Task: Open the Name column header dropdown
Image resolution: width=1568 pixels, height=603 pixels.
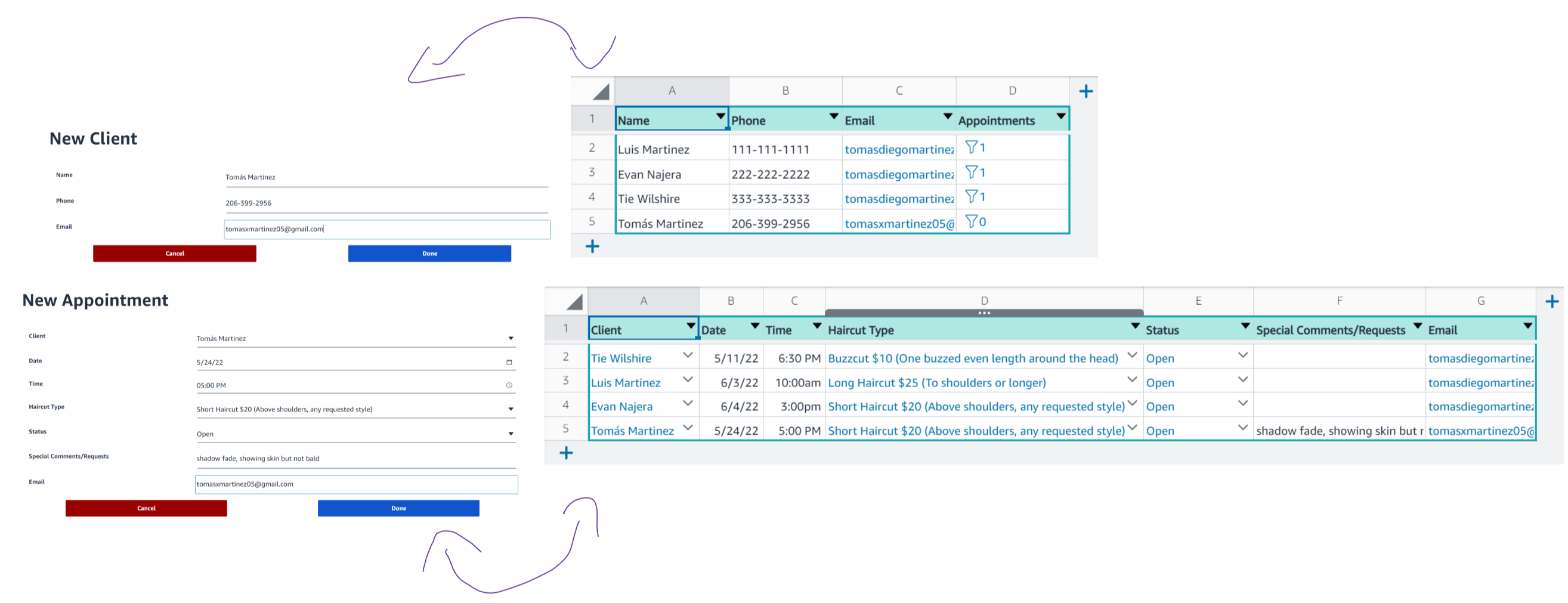Action: tap(720, 116)
